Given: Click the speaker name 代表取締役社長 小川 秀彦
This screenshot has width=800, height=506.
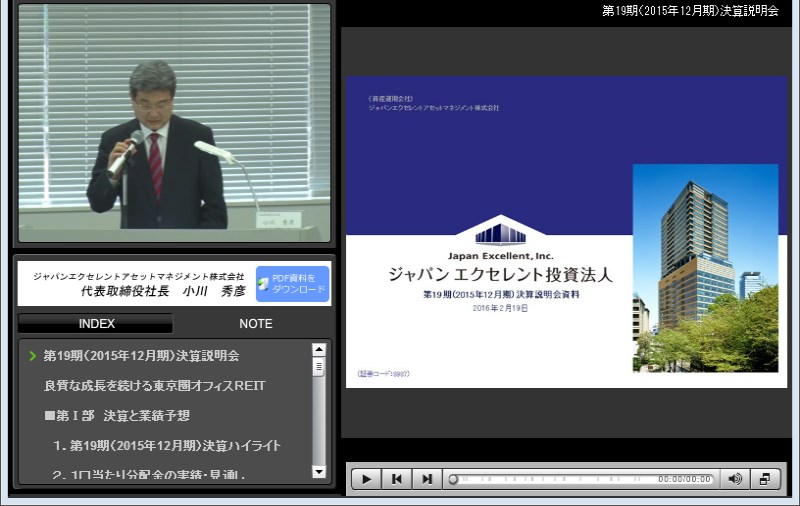Looking at the screenshot, I should pos(163,291).
